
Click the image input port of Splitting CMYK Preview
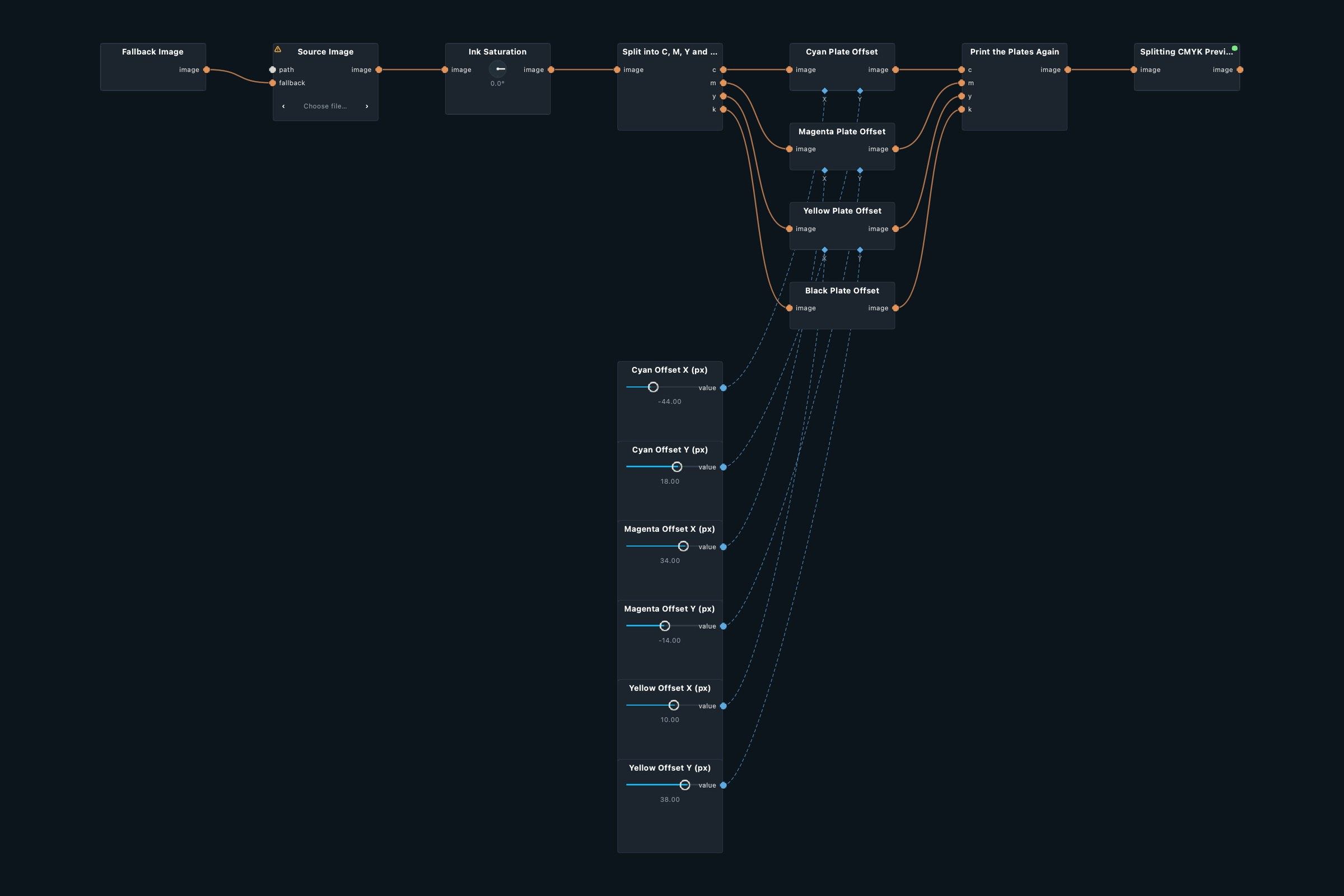coord(1133,69)
